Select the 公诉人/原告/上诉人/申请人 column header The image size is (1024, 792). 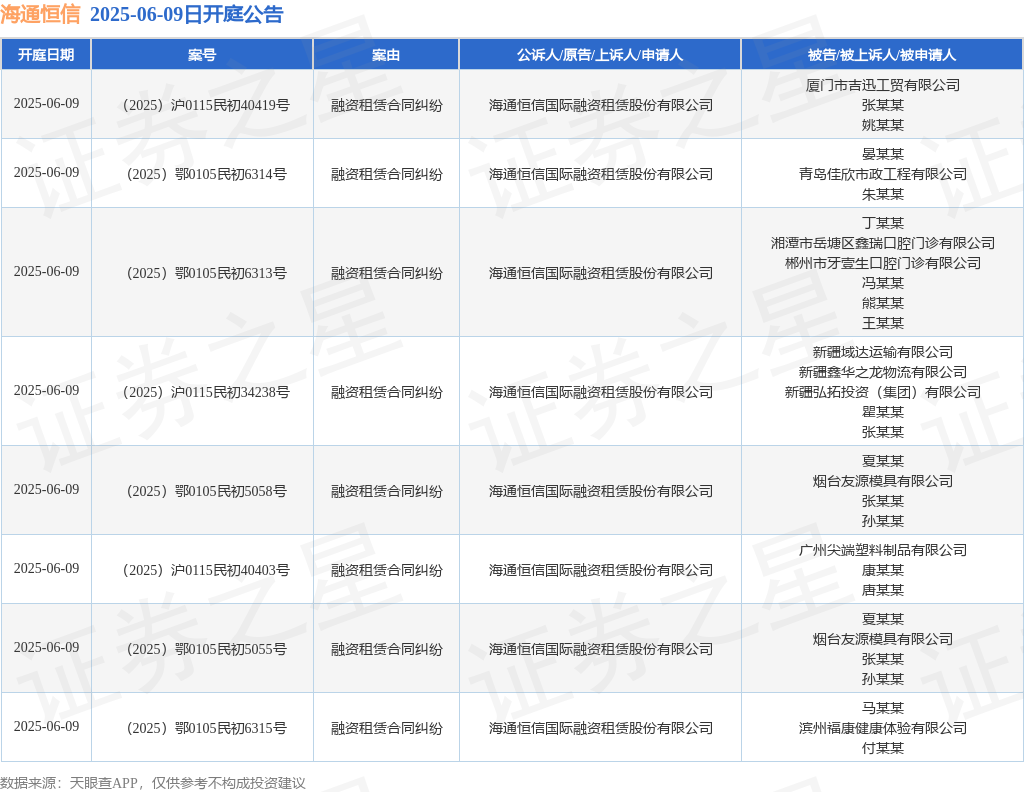point(600,55)
